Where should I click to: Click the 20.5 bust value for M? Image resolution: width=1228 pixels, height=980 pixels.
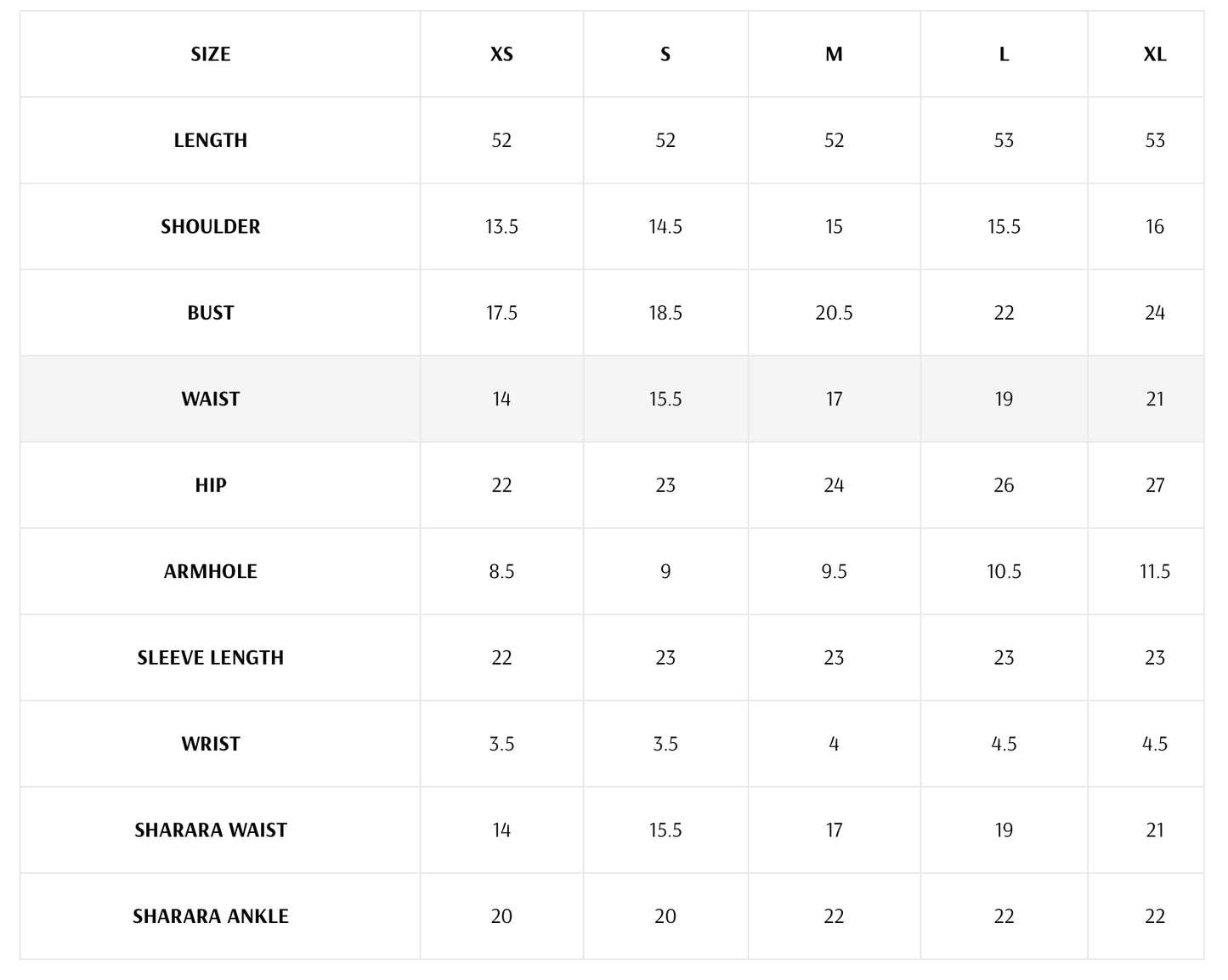point(834,313)
